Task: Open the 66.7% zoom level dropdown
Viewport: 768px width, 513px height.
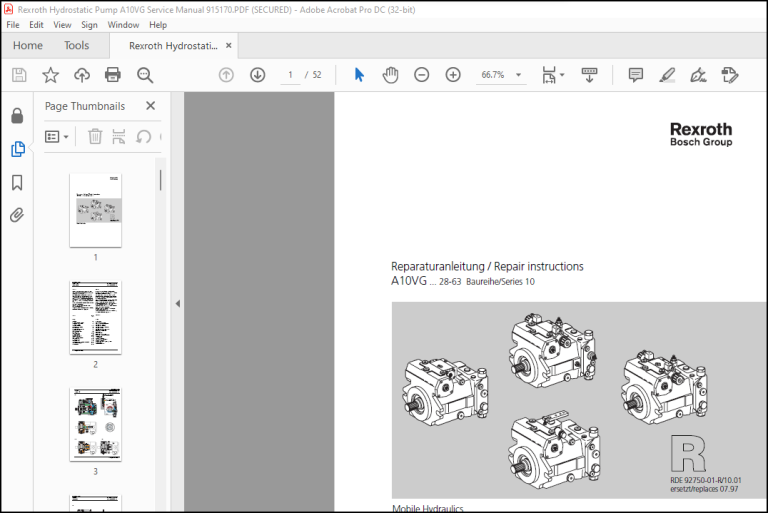Action: click(518, 75)
